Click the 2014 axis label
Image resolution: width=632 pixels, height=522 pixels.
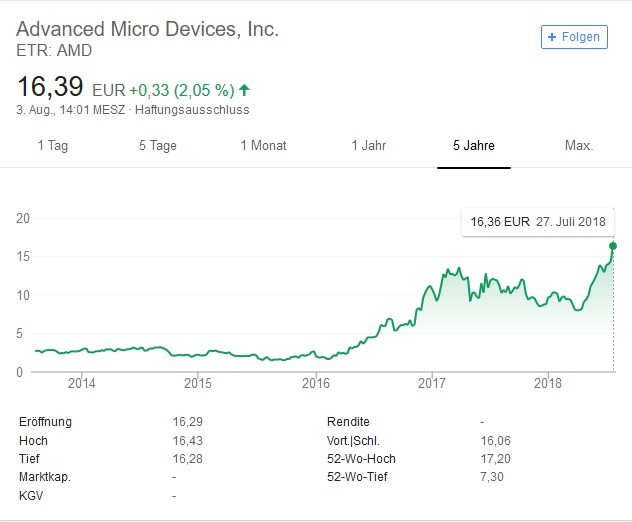click(82, 383)
